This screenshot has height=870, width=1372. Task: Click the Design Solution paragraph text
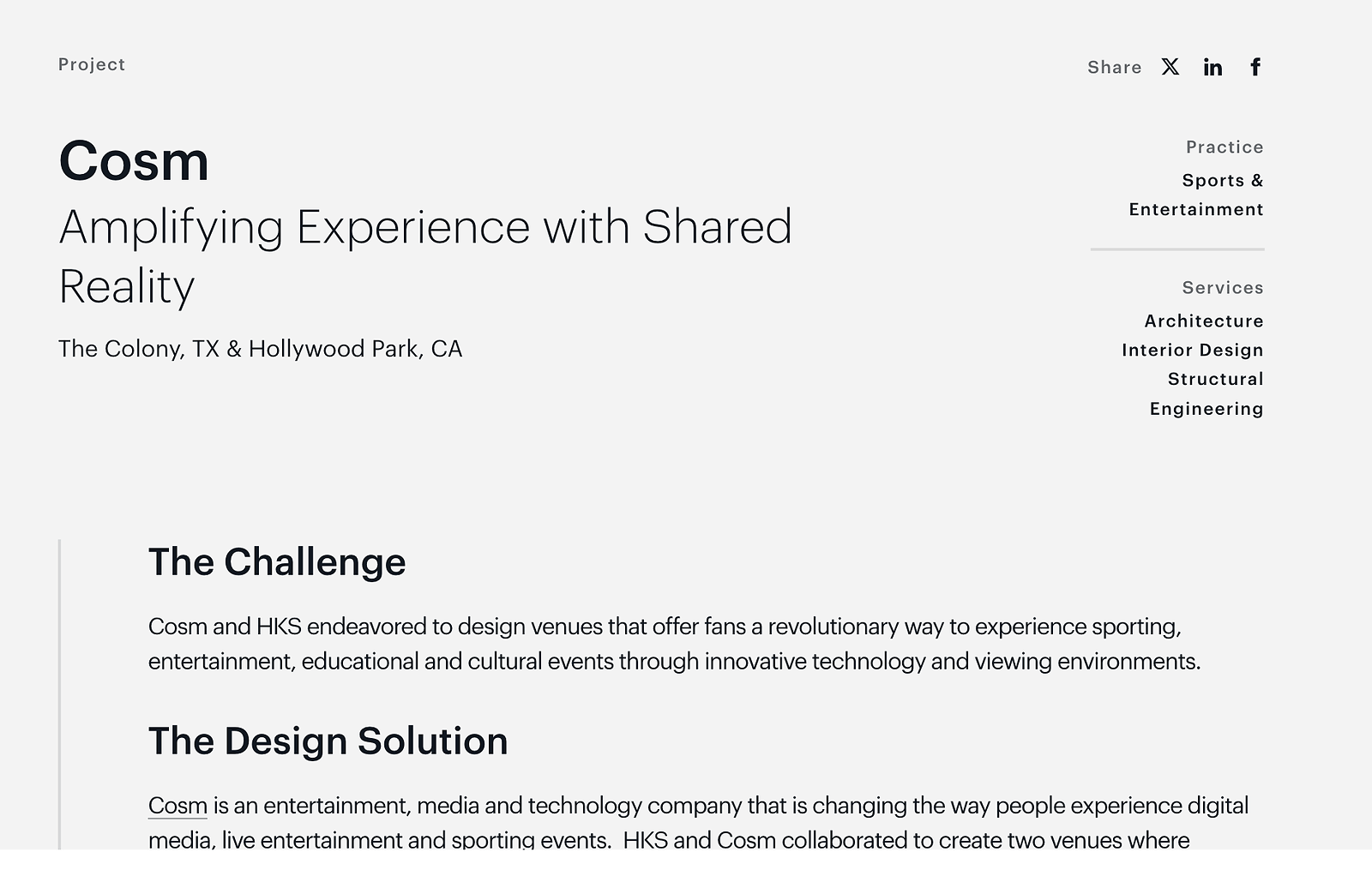click(698, 822)
